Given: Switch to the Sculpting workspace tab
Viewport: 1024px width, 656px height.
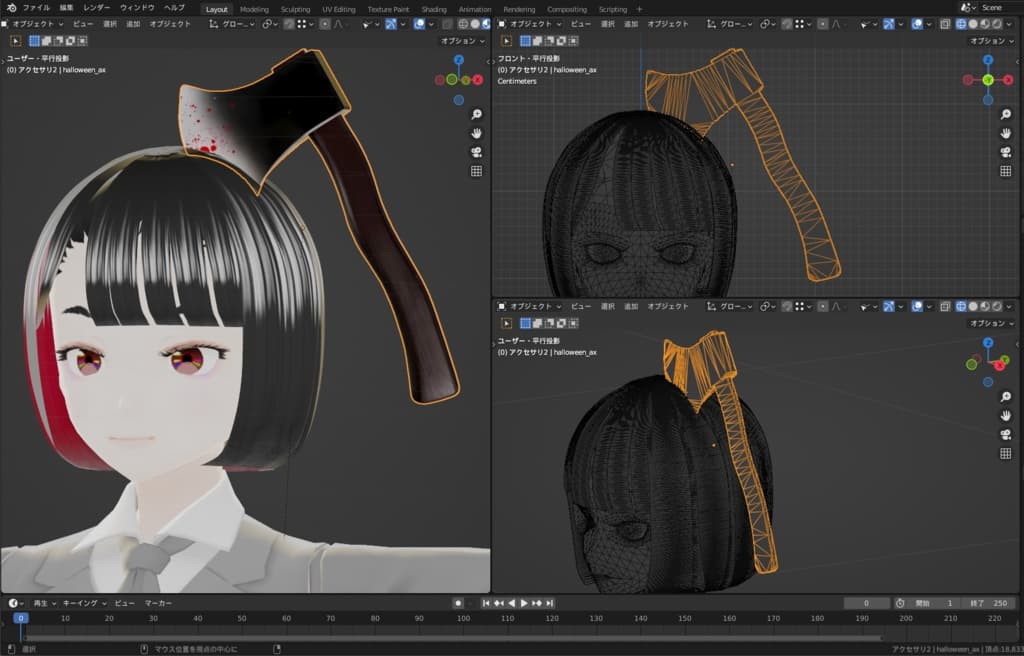Looking at the screenshot, I should [x=295, y=9].
